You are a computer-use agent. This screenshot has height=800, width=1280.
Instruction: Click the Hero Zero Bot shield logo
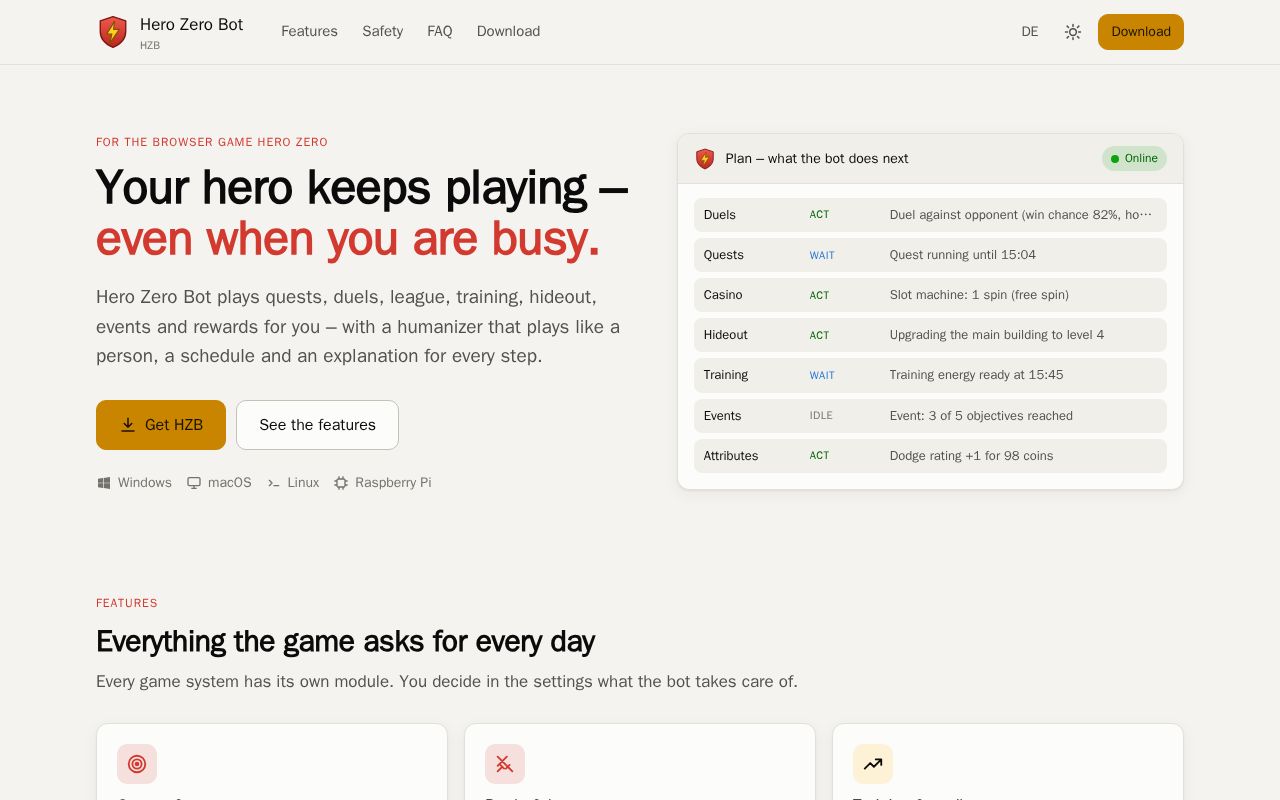pyautogui.click(x=113, y=32)
